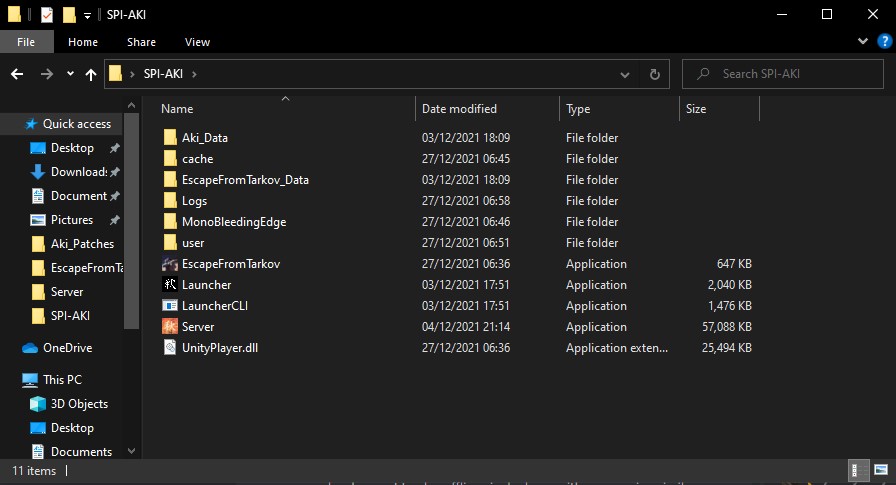Refresh the SPI-AKI folder view
Screen dimensions: 896x485
655,74
